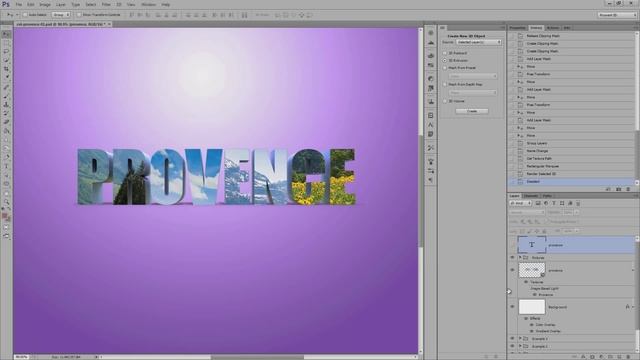Viewport: 640px width, 360px height.
Task: Delete layer using Layers panel trash
Action: pos(628,357)
